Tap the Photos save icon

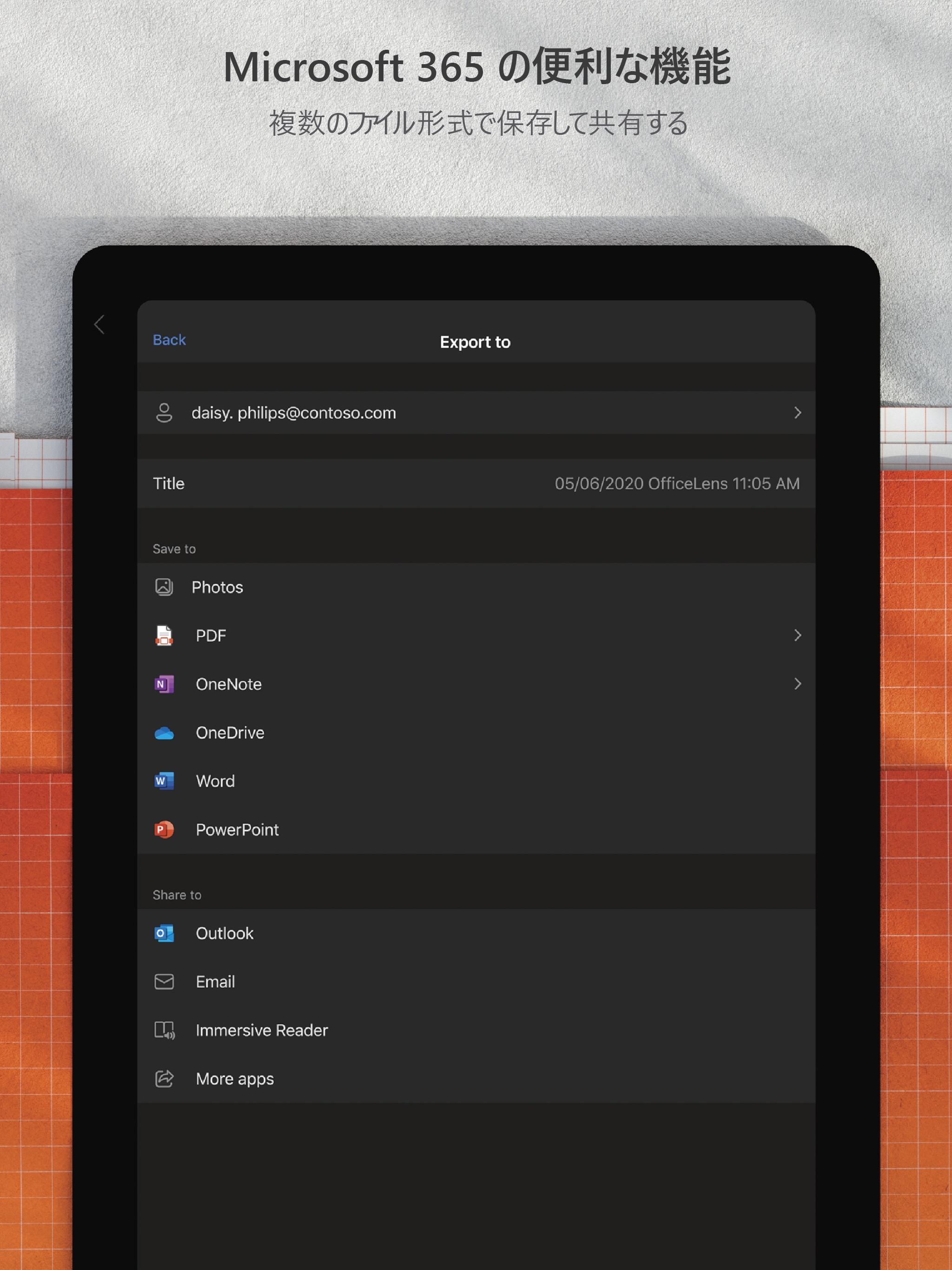point(164,587)
